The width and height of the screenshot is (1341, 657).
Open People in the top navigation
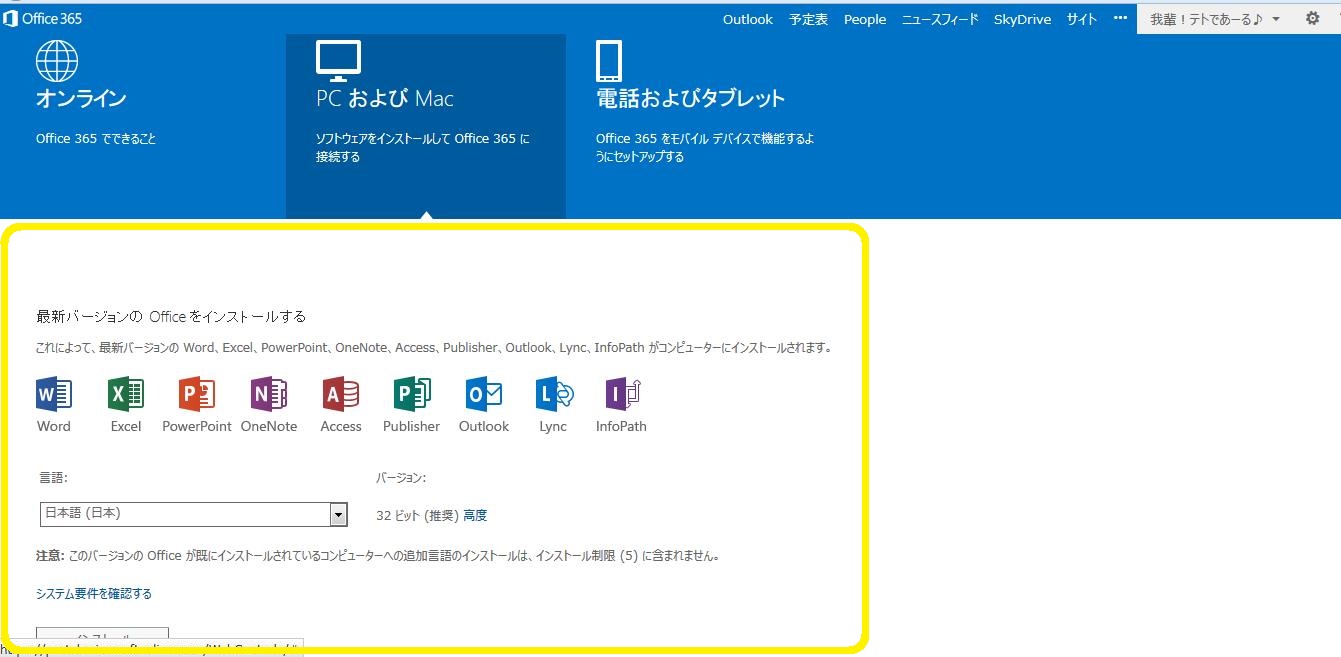coord(865,19)
